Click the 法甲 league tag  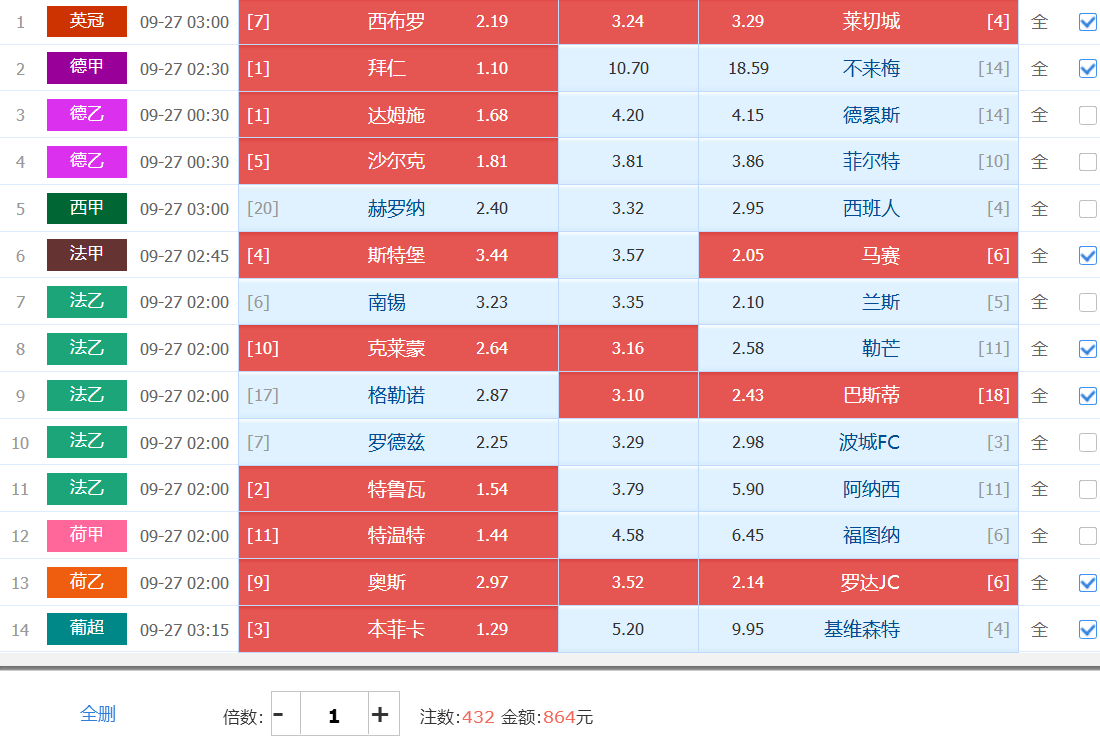click(x=87, y=255)
